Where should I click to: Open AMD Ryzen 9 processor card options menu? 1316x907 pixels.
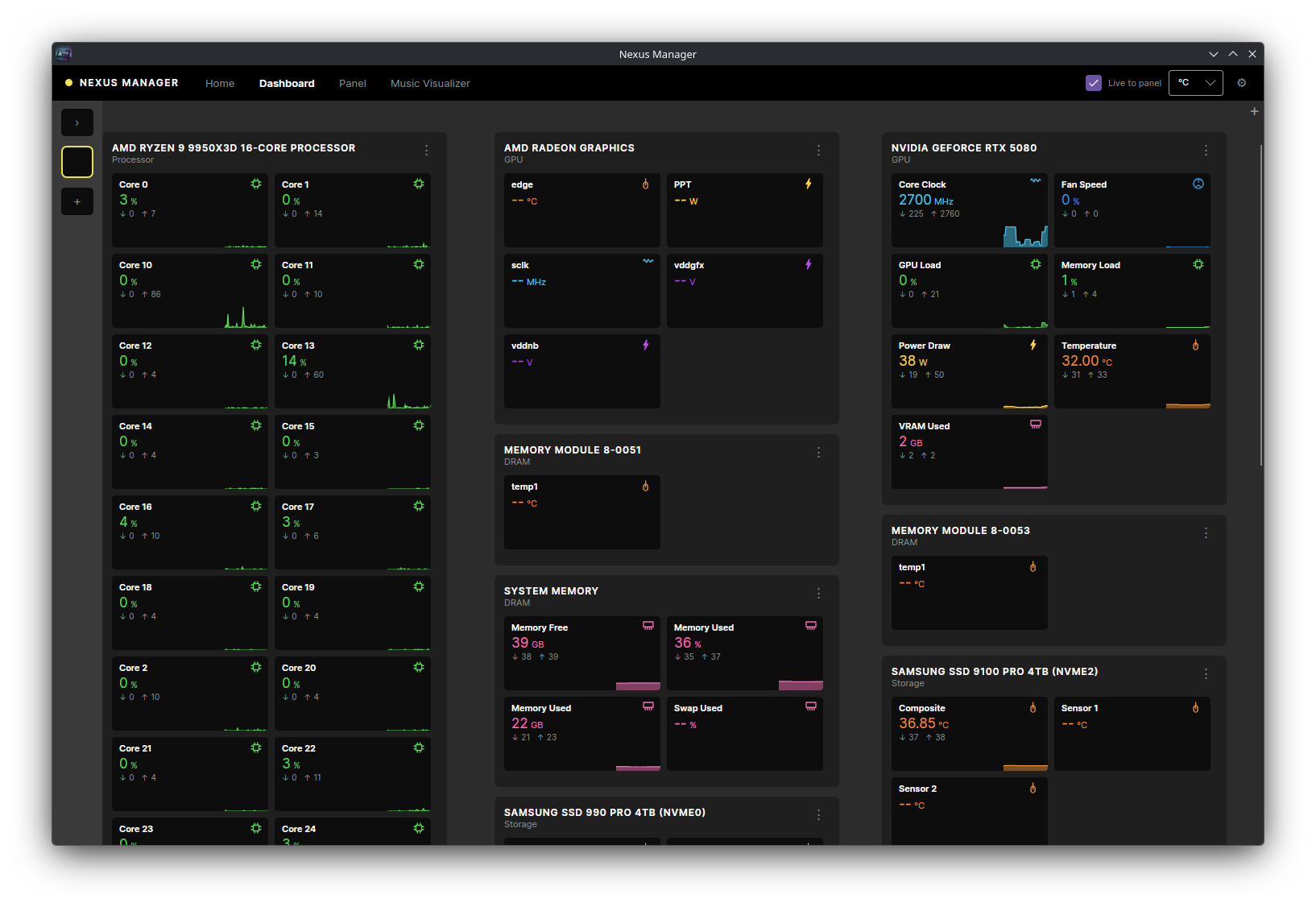pos(427,151)
